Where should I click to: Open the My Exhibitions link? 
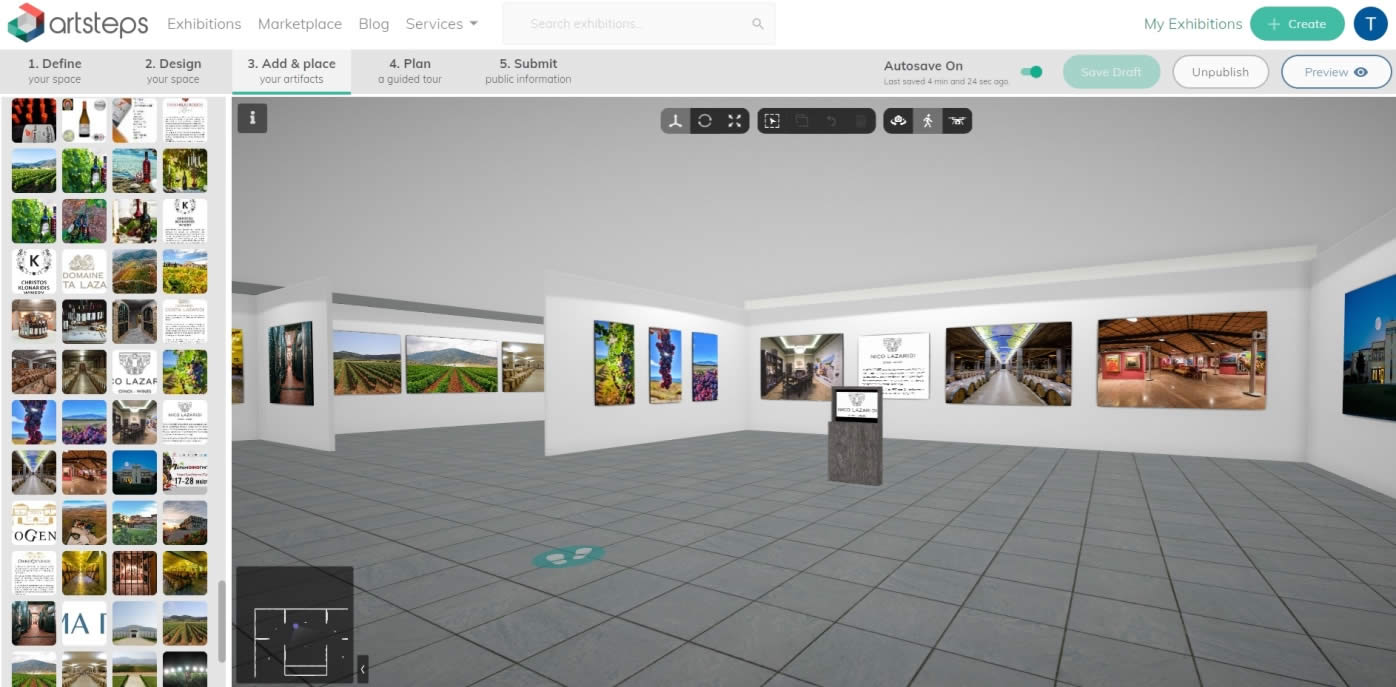[1192, 24]
